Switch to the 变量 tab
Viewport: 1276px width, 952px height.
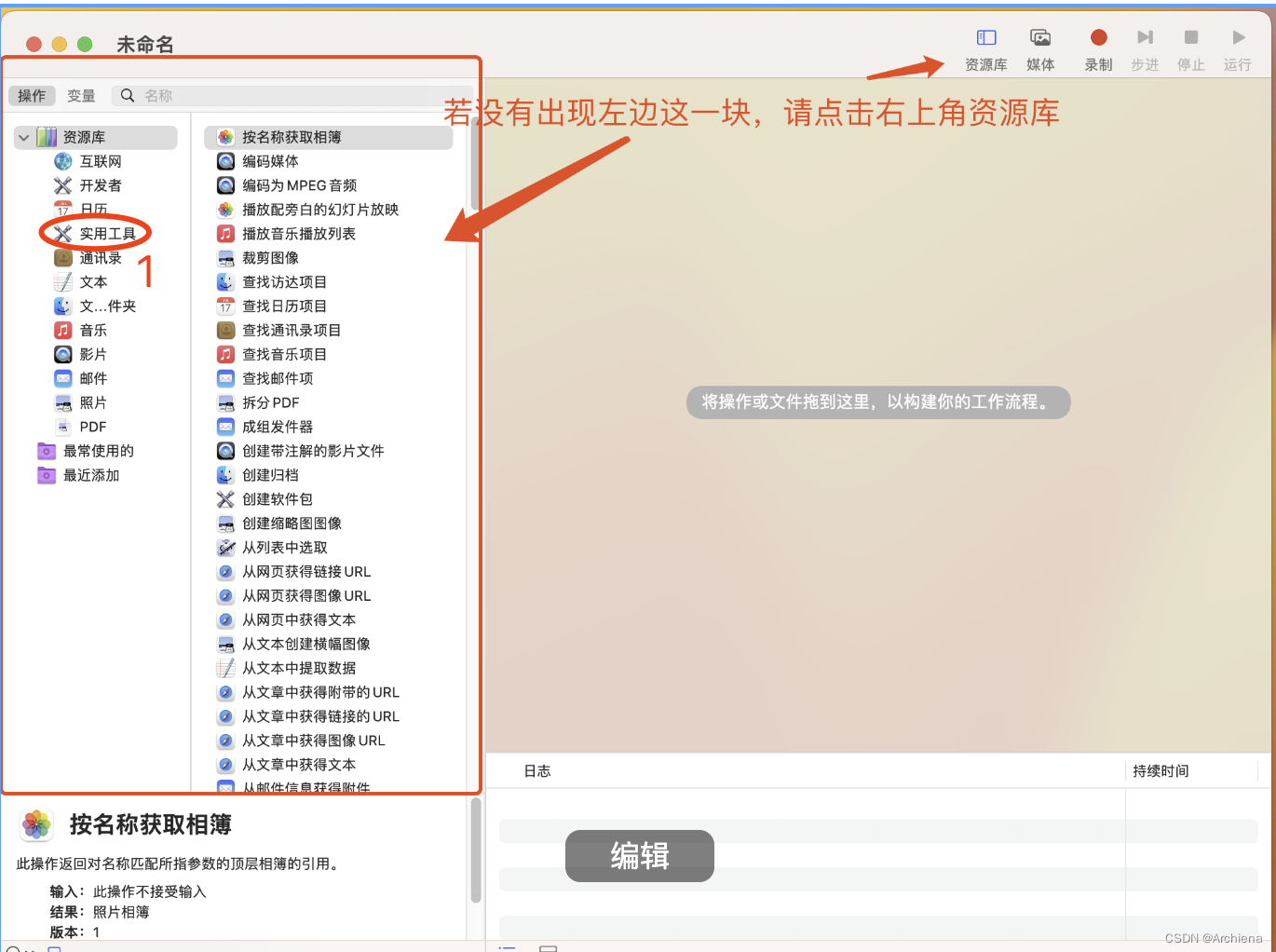point(81,96)
